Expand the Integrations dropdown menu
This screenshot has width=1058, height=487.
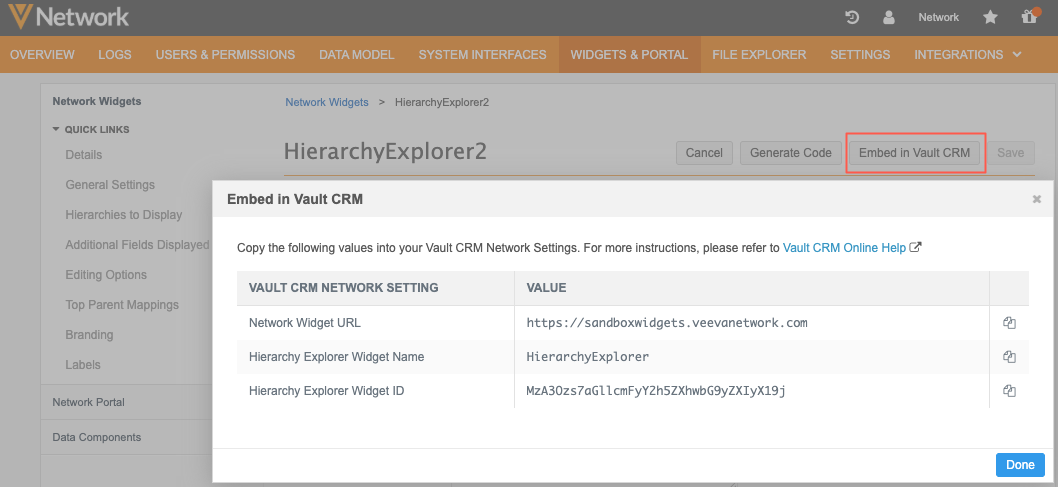click(x=967, y=55)
